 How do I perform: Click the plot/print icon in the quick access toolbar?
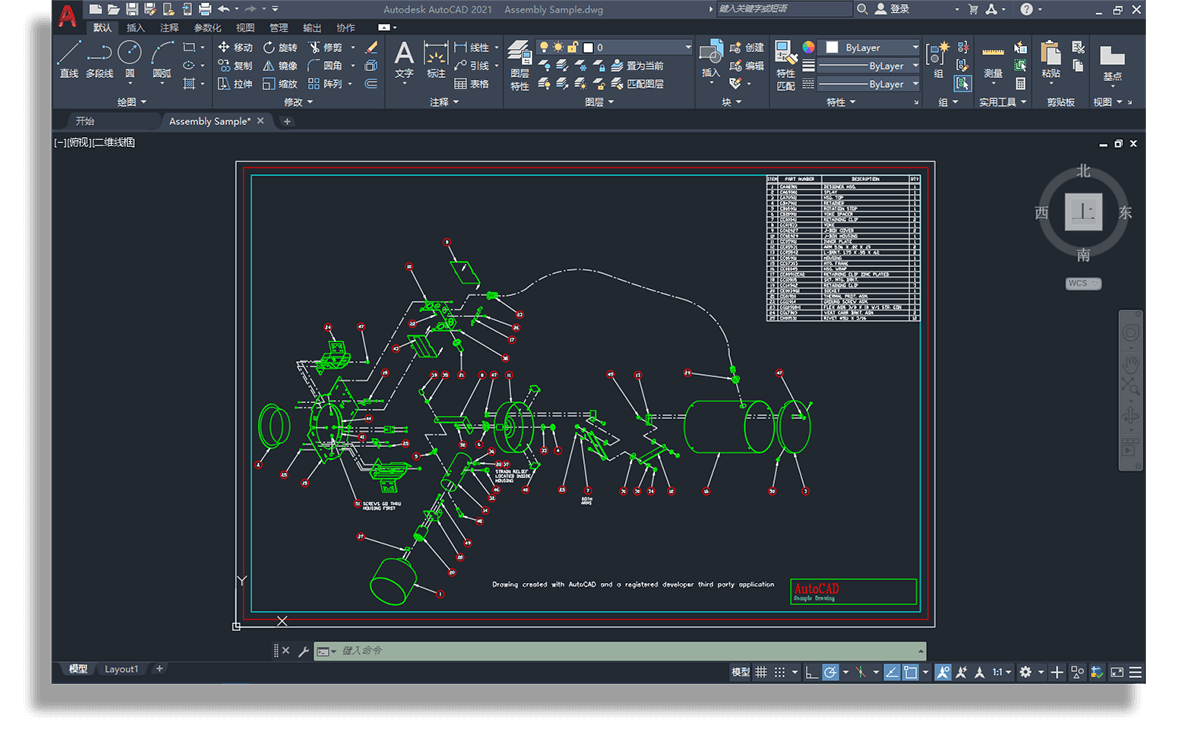click(x=205, y=9)
